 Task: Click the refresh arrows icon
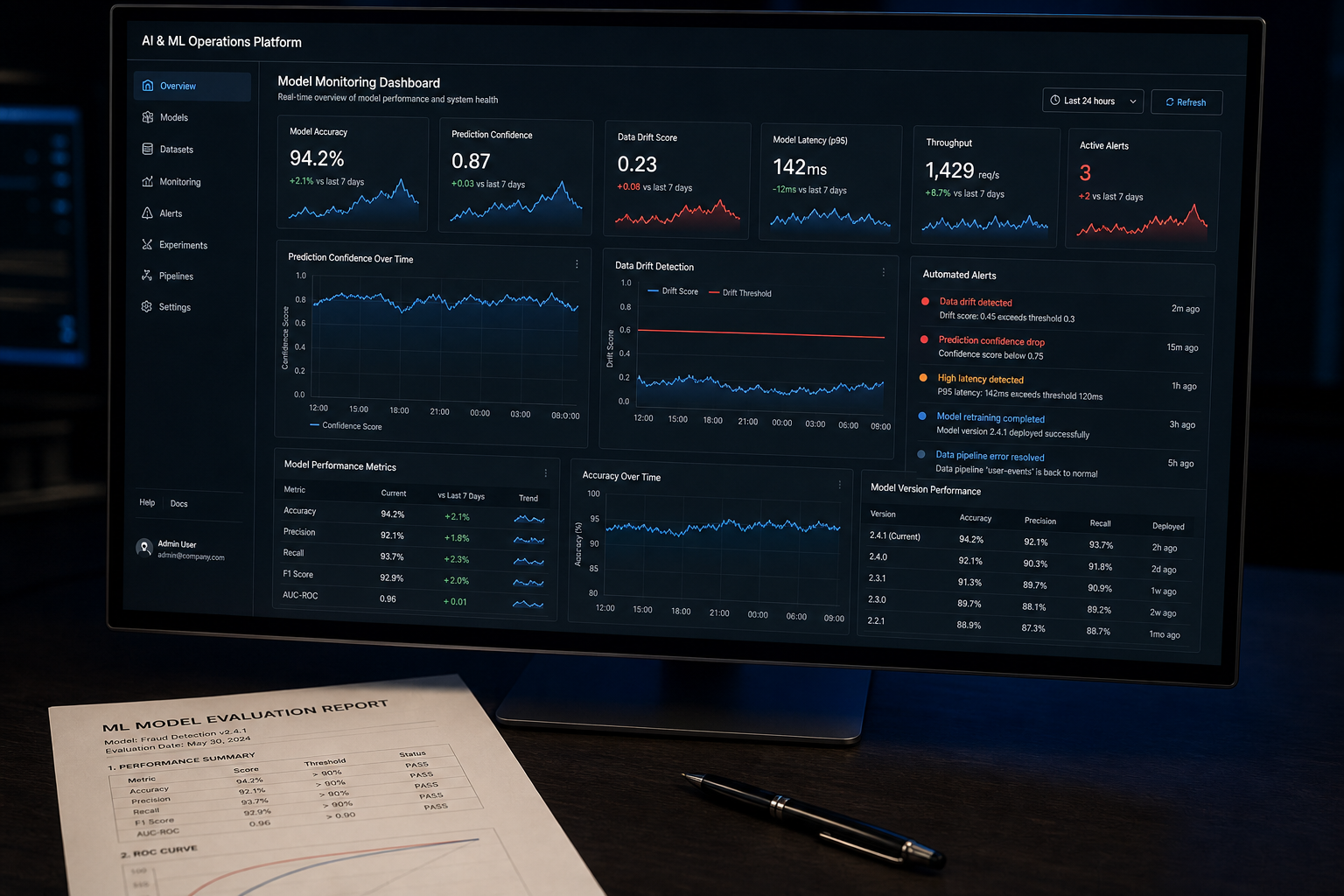click(x=1170, y=102)
